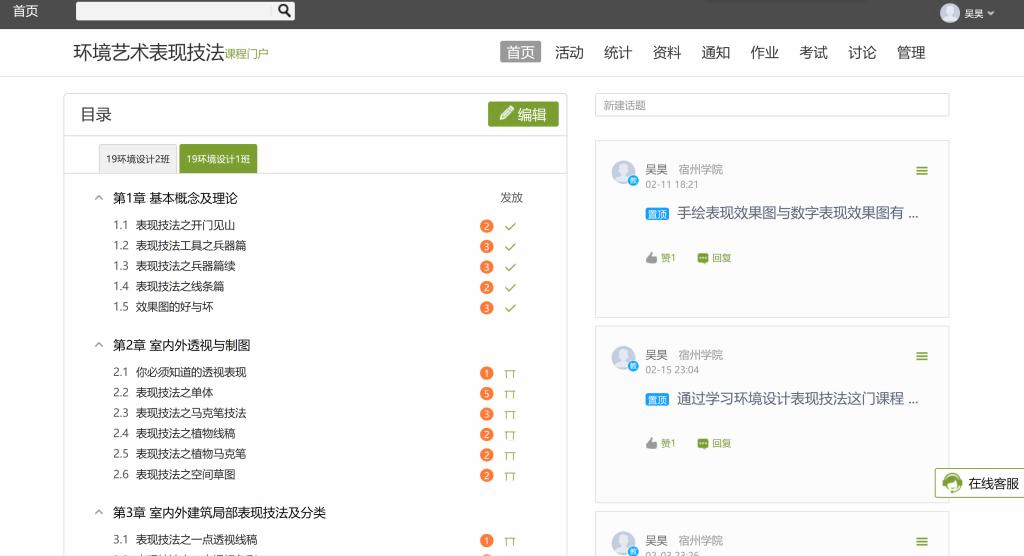Click reply bubble icon on 02-11 post
1024x556 pixels.
703,258
